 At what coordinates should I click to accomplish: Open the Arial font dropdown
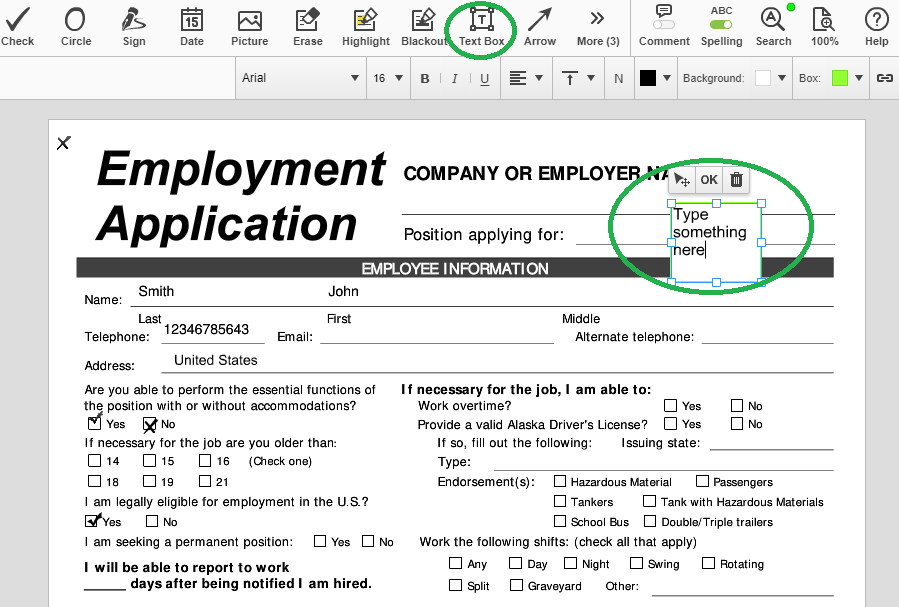point(300,78)
